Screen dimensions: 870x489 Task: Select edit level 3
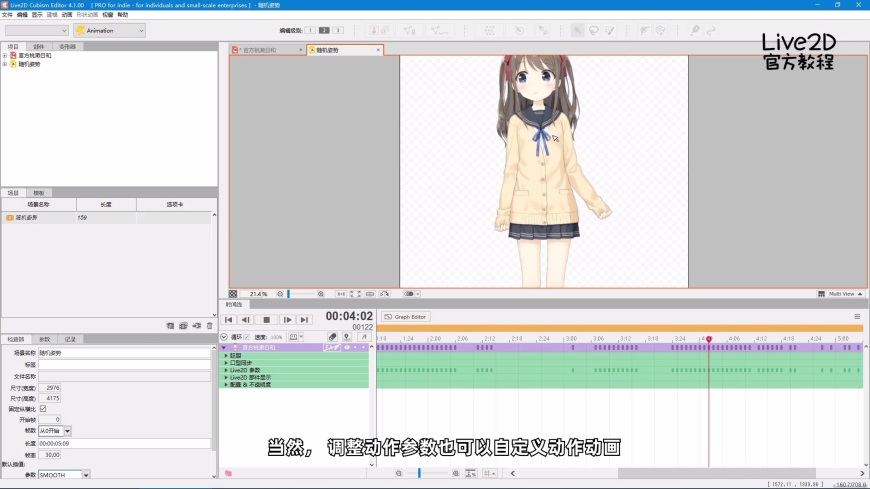click(338, 31)
